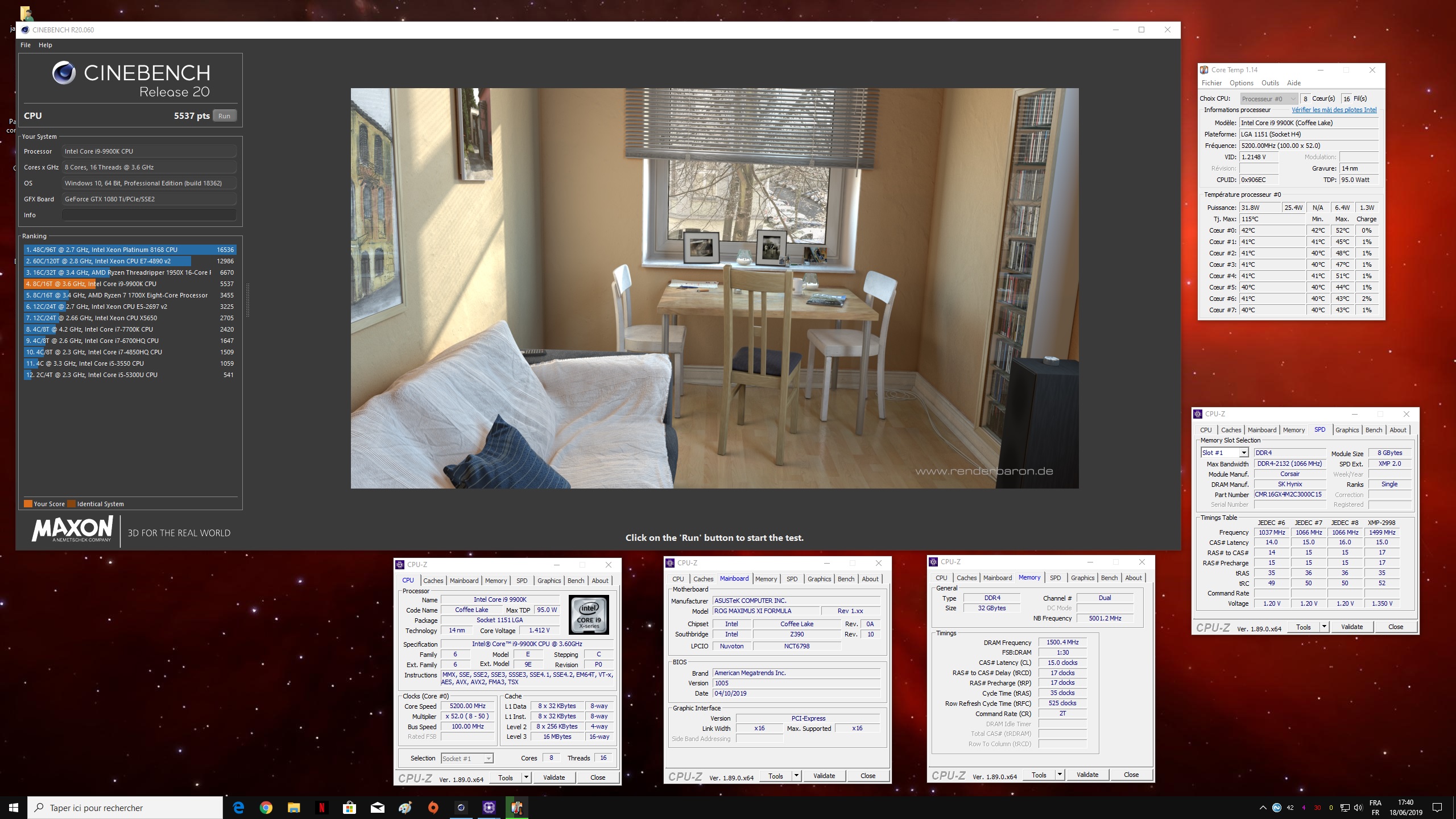Open the Action Center notification icon

[x=1437, y=808]
